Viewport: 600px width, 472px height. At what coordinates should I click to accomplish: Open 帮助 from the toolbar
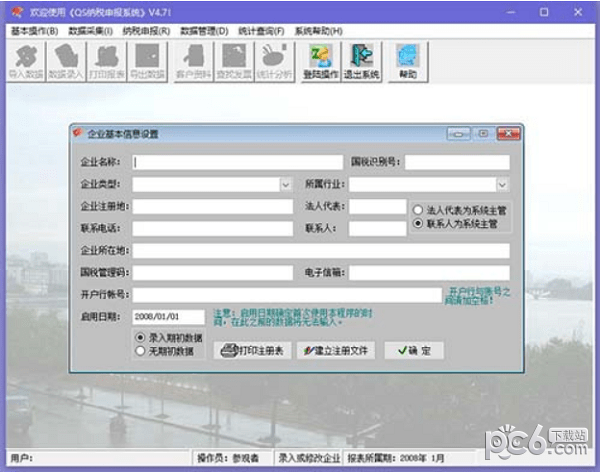pos(406,62)
